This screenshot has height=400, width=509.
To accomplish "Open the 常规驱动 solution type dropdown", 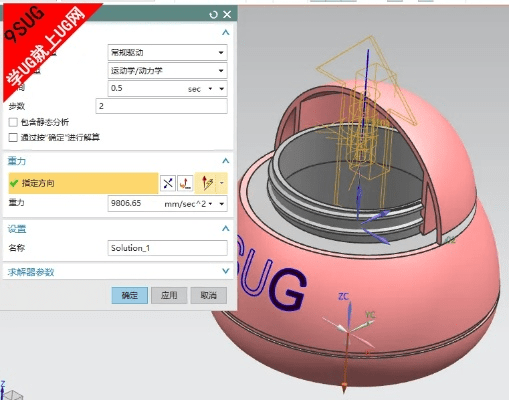I will pyautogui.click(x=167, y=53).
